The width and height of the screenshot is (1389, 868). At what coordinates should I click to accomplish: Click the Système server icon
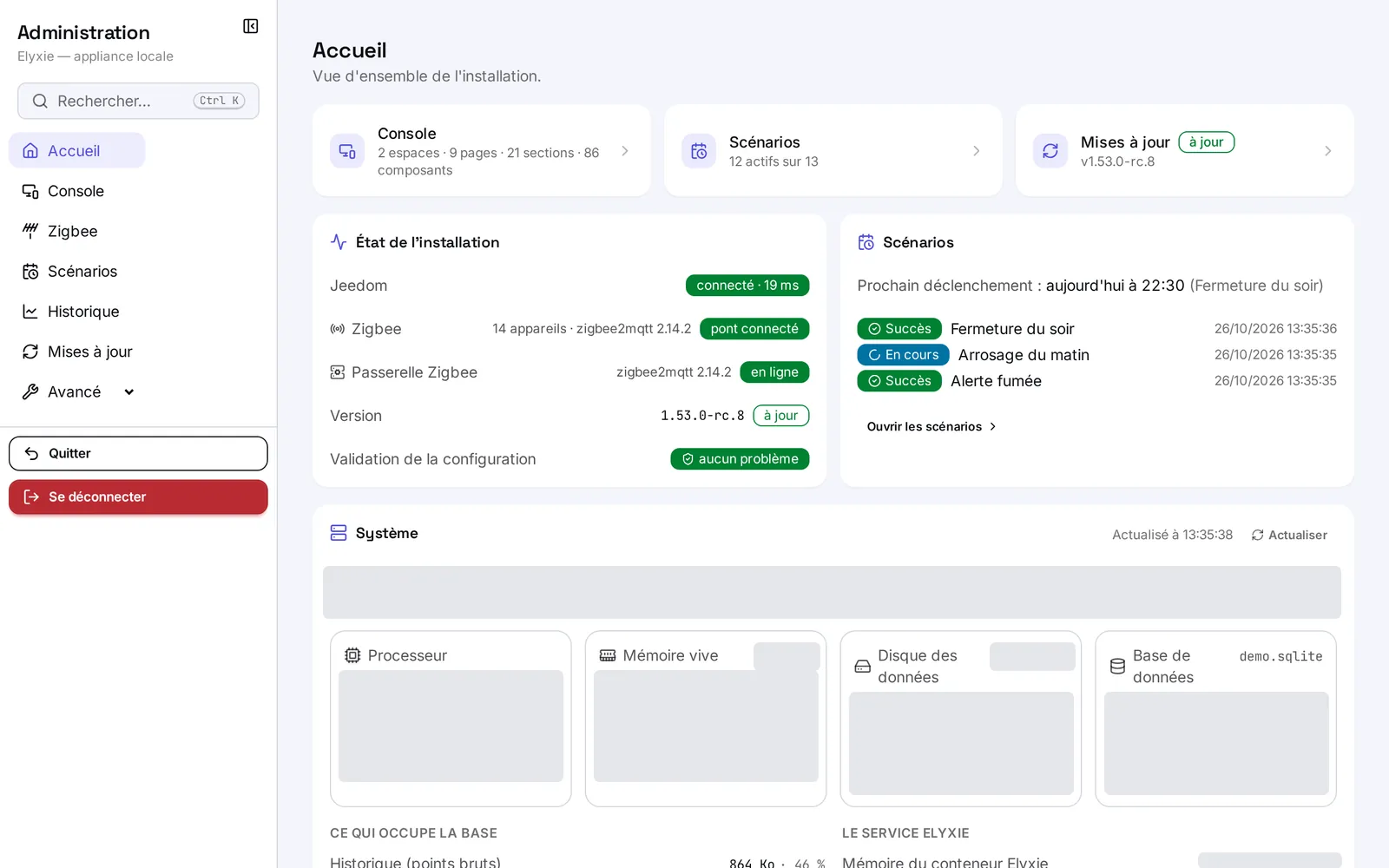339,533
